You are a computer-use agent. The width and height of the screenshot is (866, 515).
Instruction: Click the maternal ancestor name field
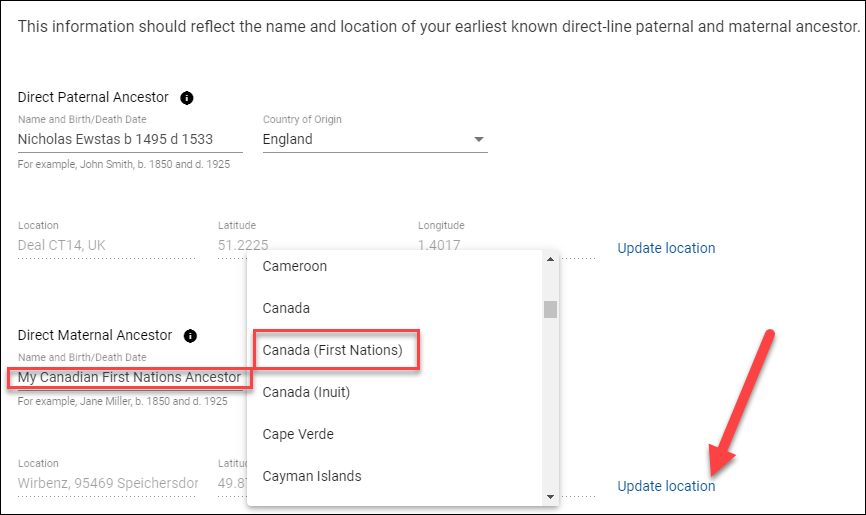click(130, 377)
